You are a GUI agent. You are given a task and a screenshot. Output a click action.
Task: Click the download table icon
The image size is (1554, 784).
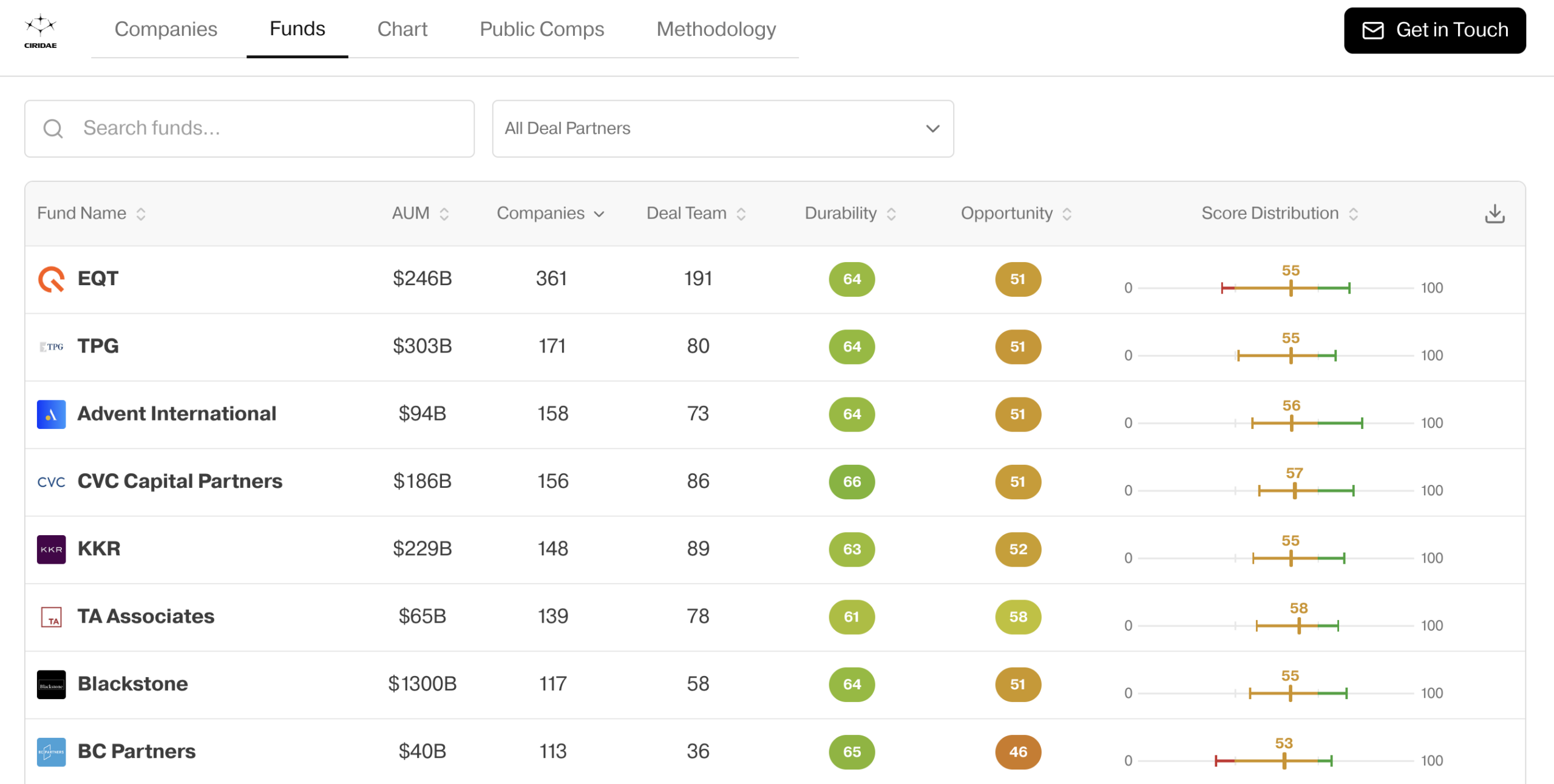tap(1494, 214)
